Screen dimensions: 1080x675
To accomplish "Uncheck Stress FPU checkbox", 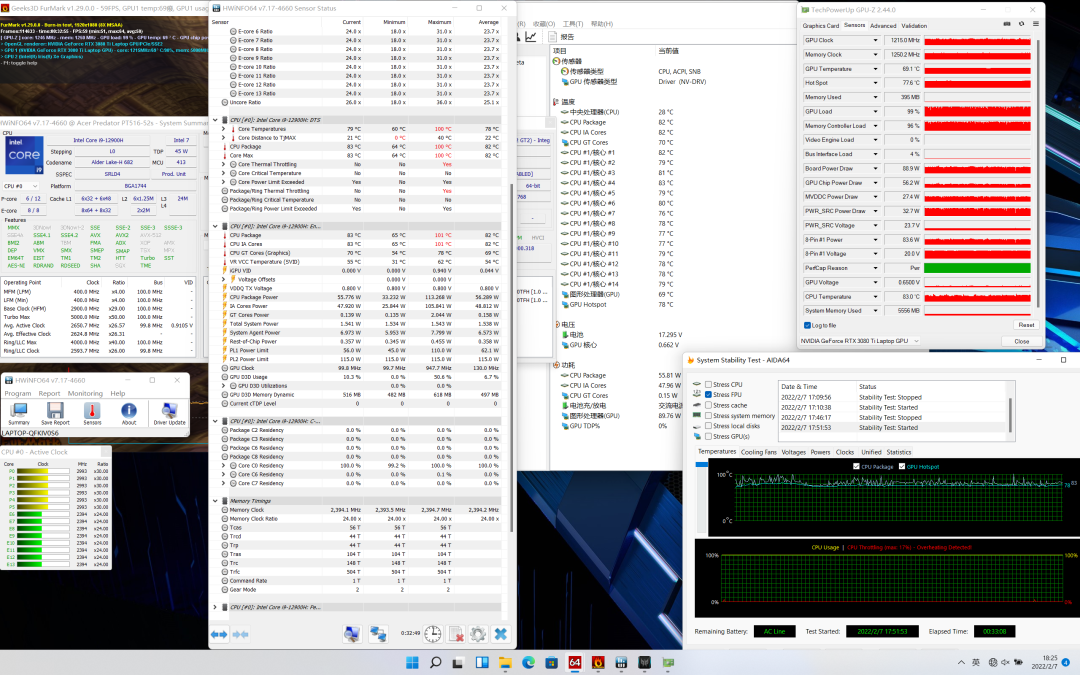I will click(708, 395).
